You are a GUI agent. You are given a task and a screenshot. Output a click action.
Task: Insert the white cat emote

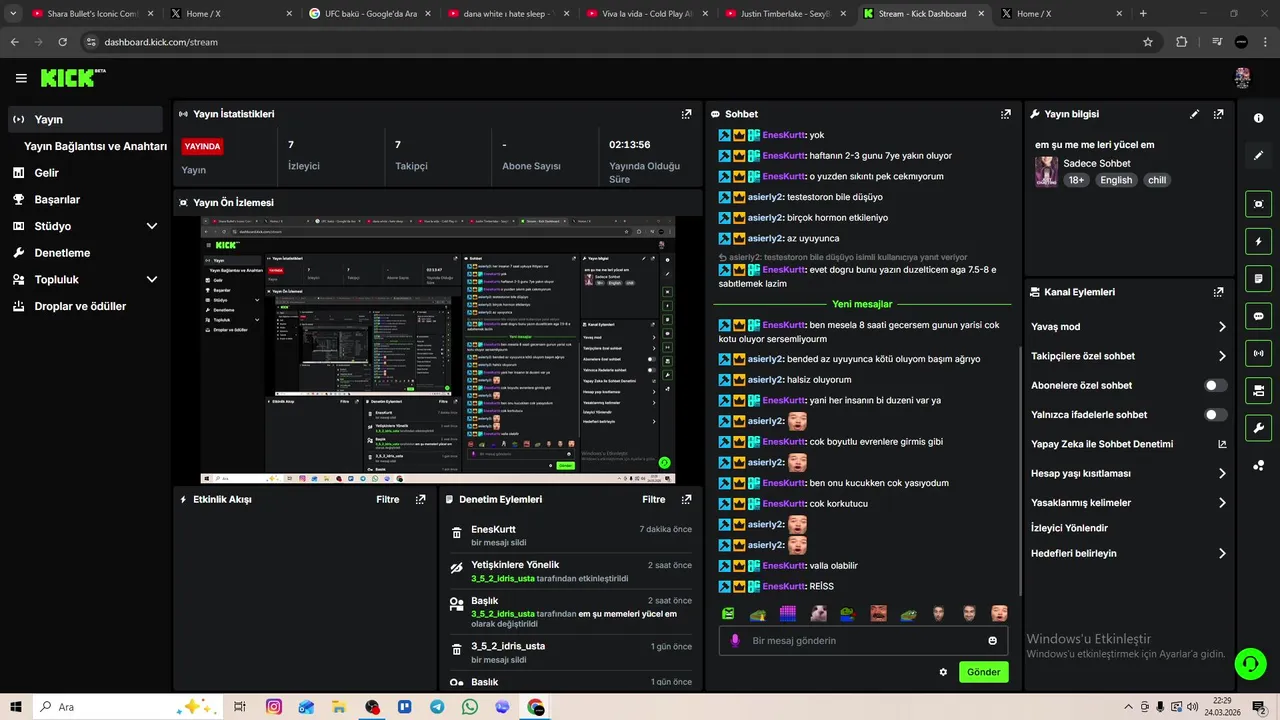(x=818, y=613)
